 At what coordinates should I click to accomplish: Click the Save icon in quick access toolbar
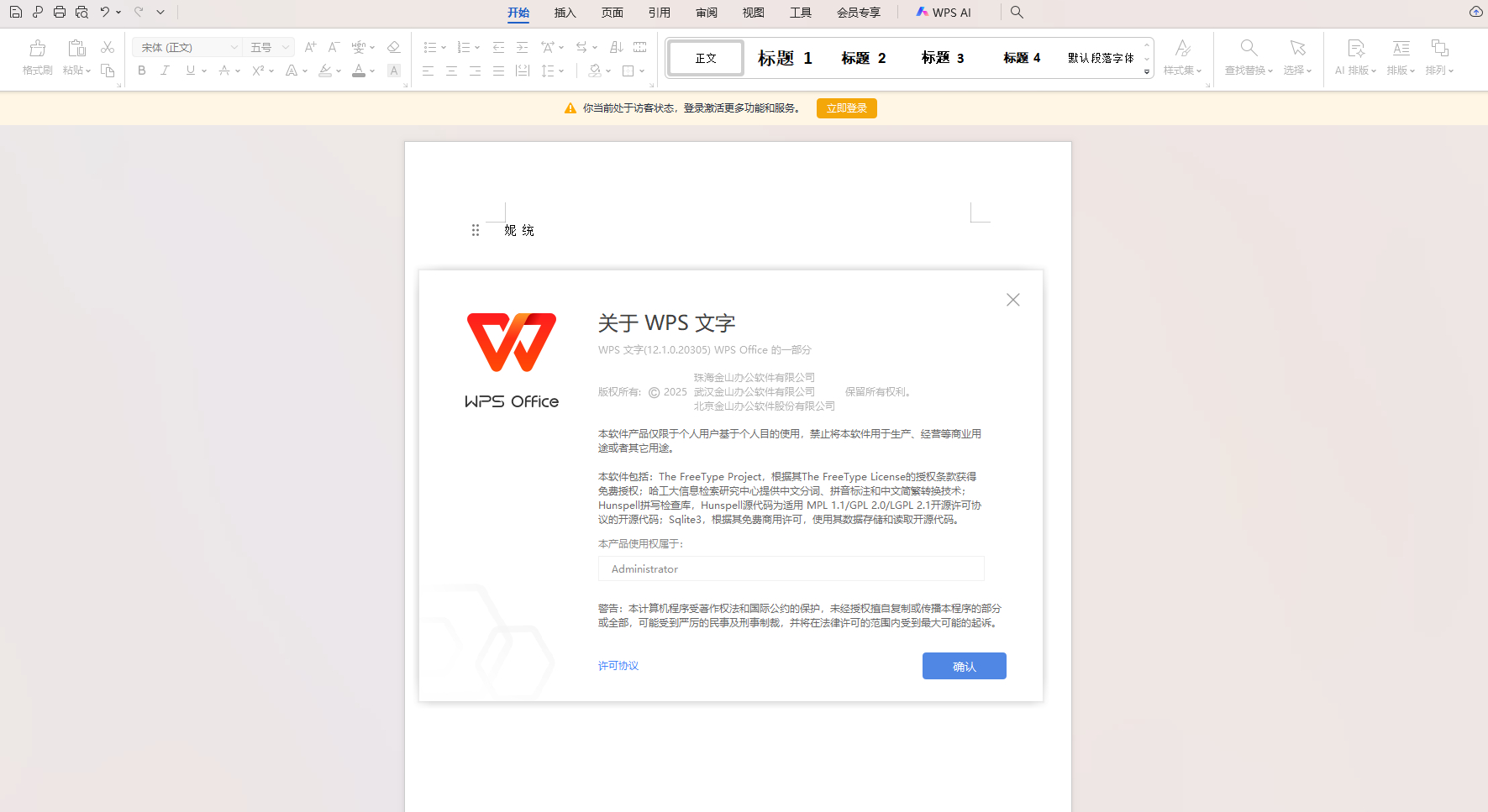click(15, 12)
